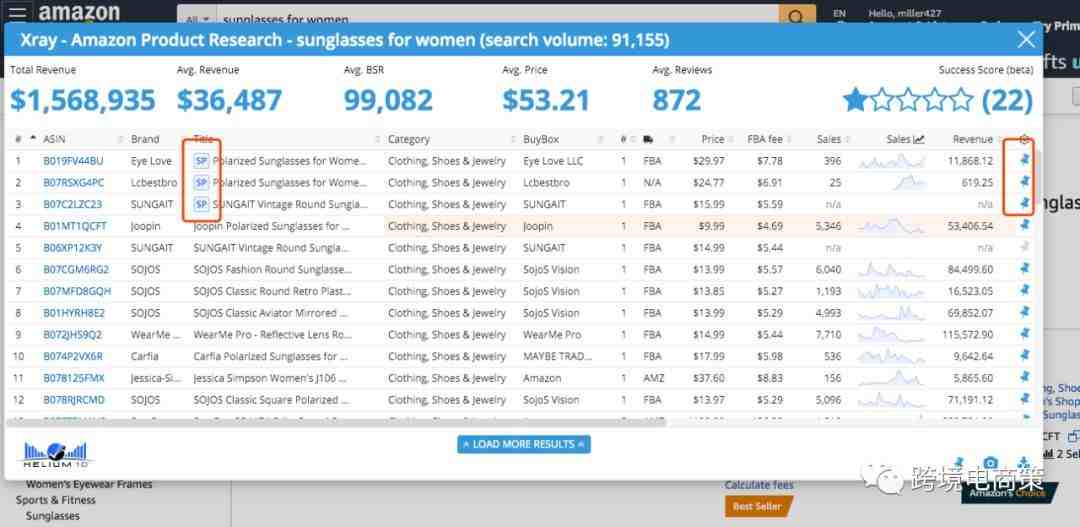The height and width of the screenshot is (527, 1080).
Task: Click Best Seller badge
Action: point(756,506)
